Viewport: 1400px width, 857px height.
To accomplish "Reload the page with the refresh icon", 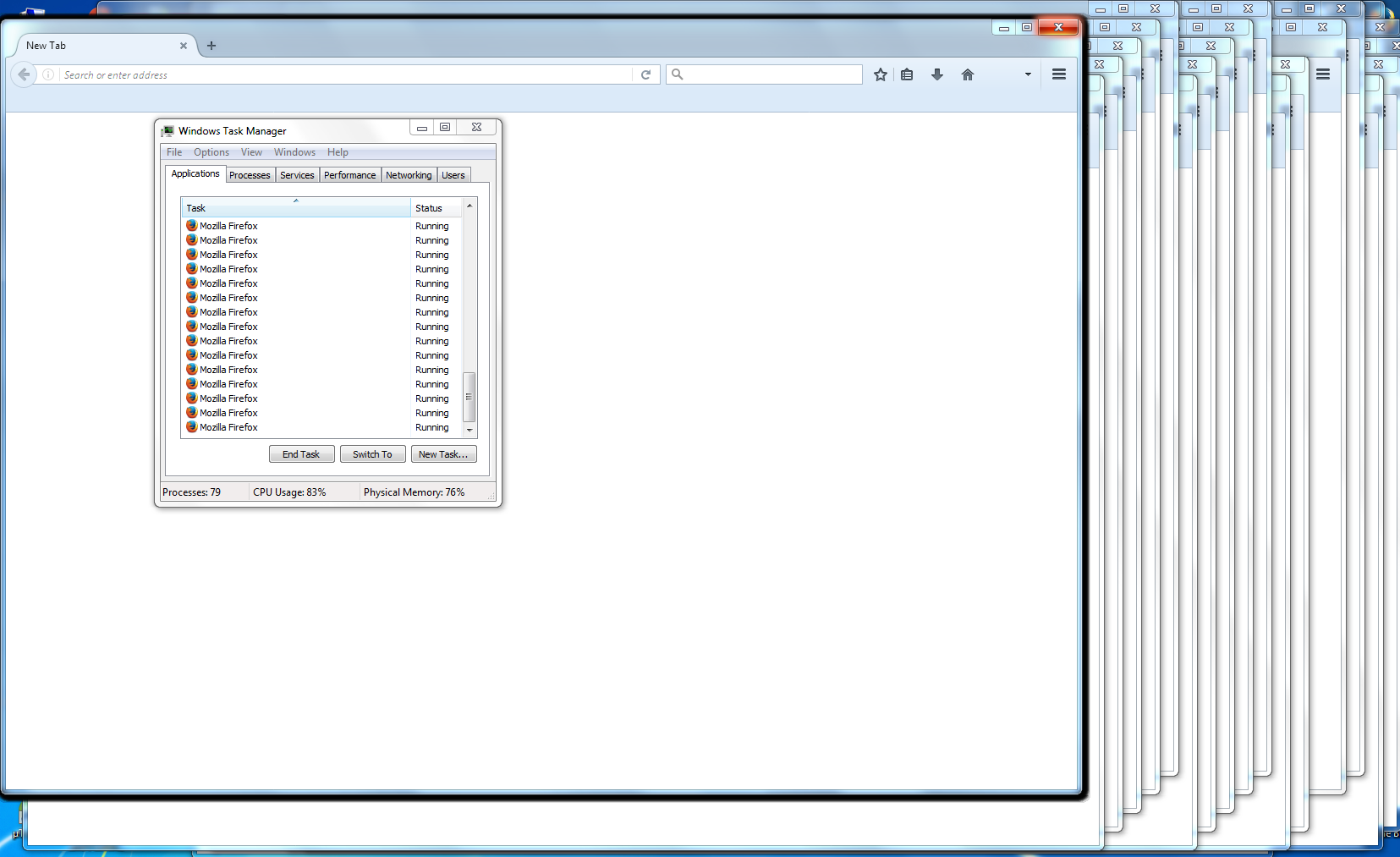I will 645,74.
